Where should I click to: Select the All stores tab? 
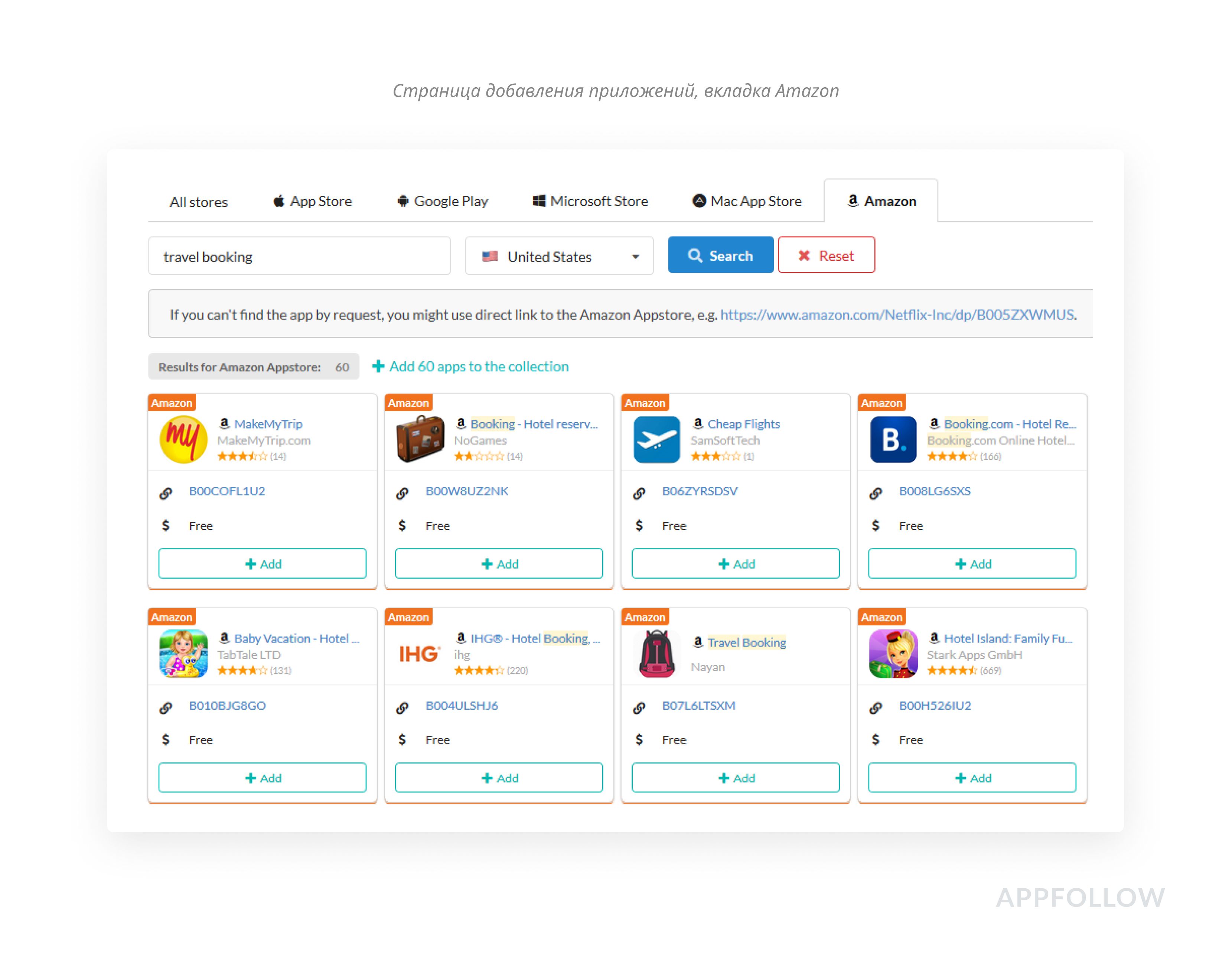point(198,202)
